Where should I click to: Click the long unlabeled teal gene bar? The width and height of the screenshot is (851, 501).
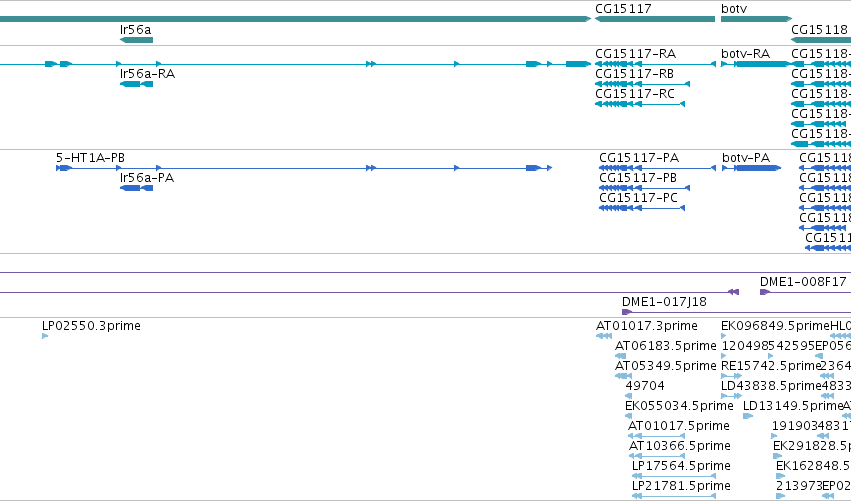click(x=295, y=19)
